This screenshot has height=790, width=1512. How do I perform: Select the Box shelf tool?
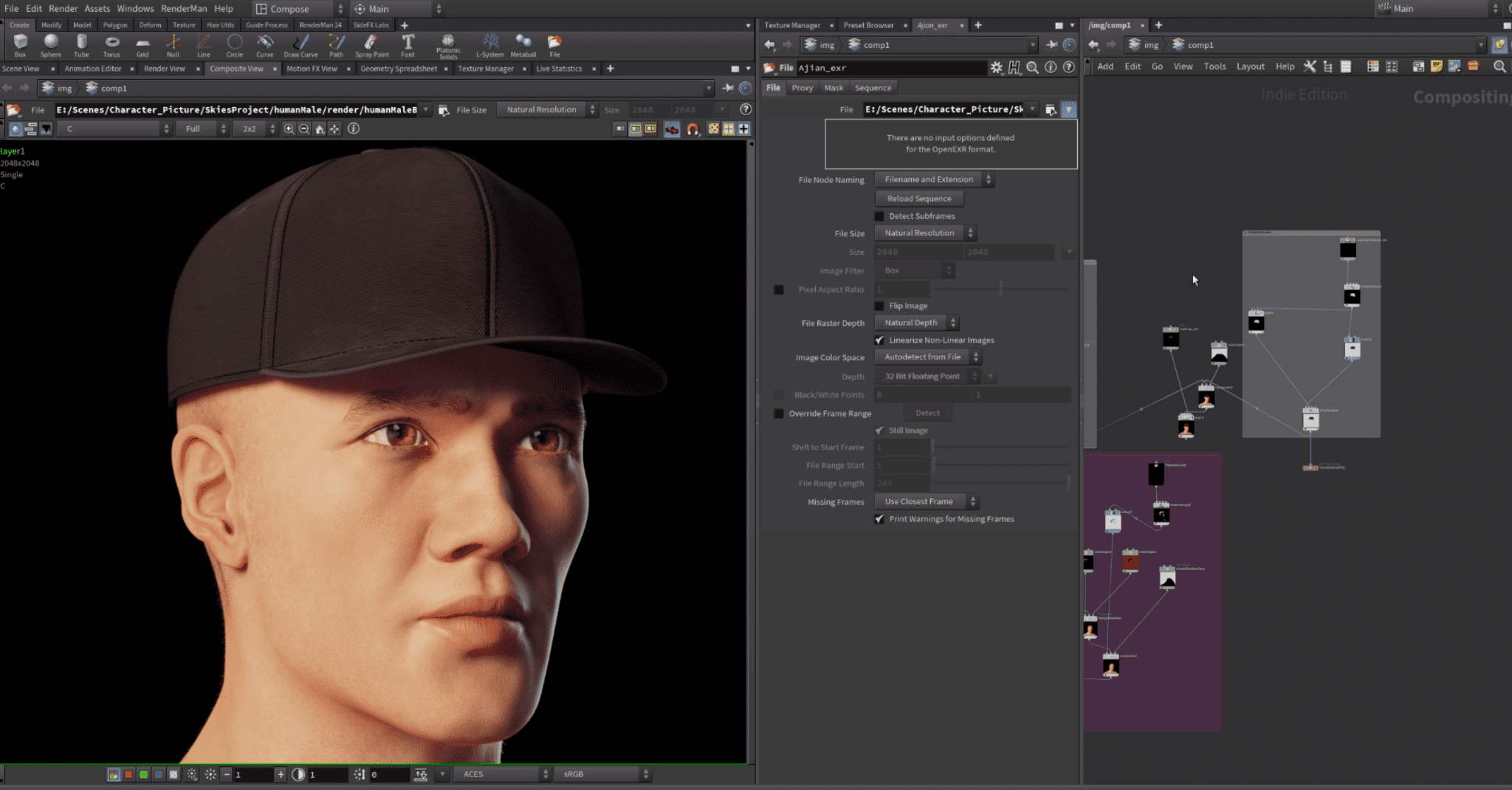[20, 46]
